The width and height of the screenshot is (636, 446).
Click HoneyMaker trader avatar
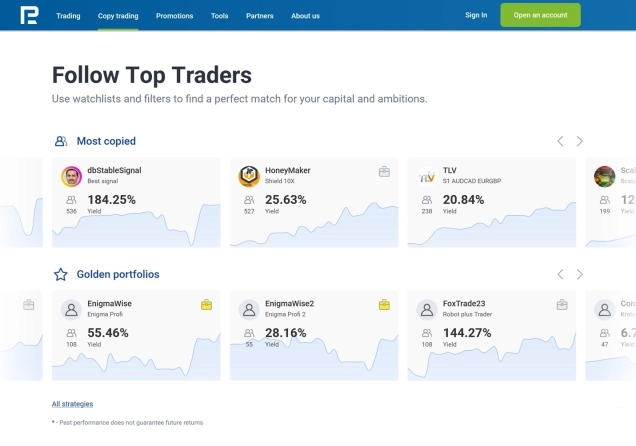(x=249, y=176)
